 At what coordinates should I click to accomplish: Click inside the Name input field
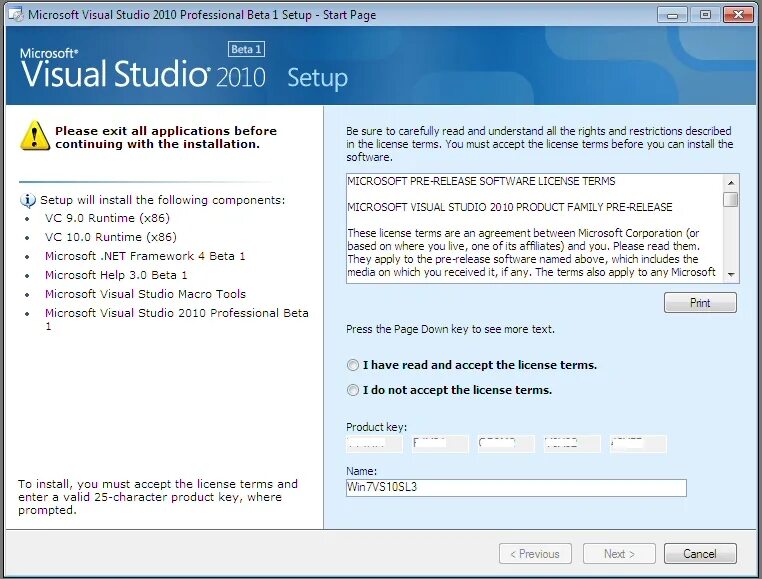pyautogui.click(x=516, y=488)
